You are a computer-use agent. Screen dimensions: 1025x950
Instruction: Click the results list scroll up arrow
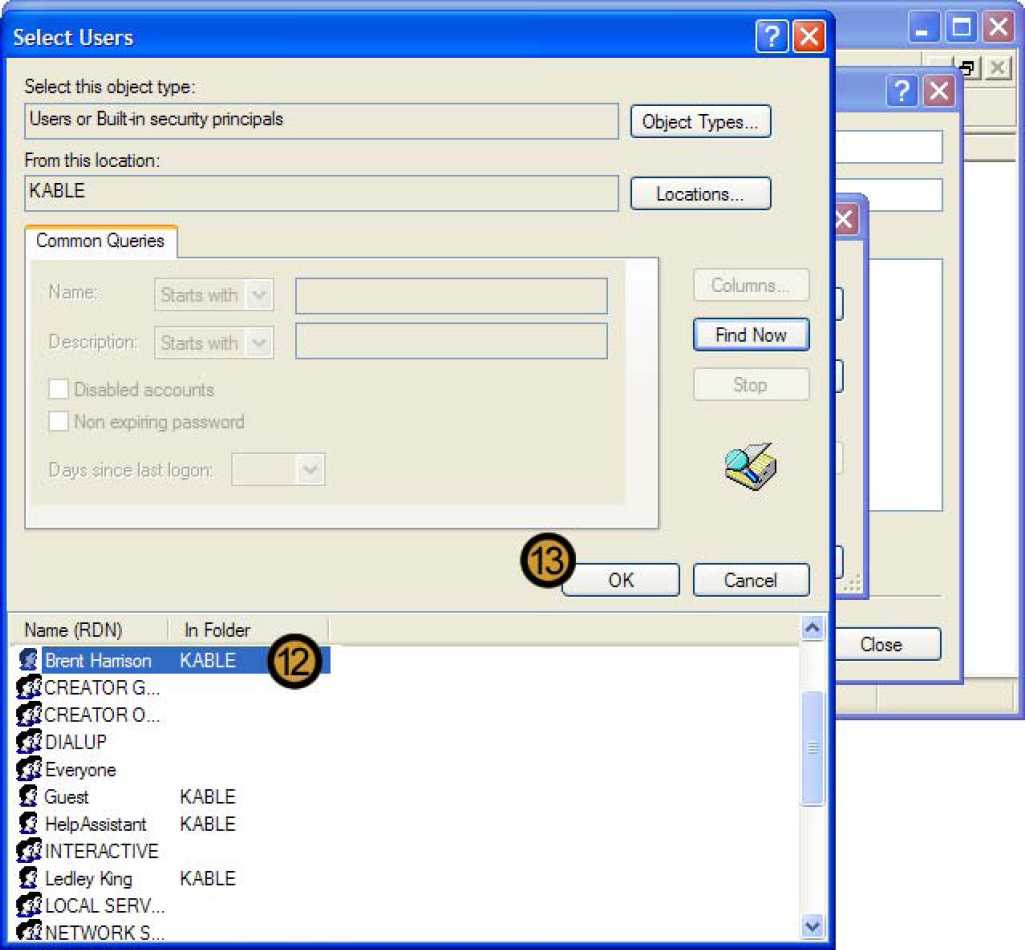point(813,628)
